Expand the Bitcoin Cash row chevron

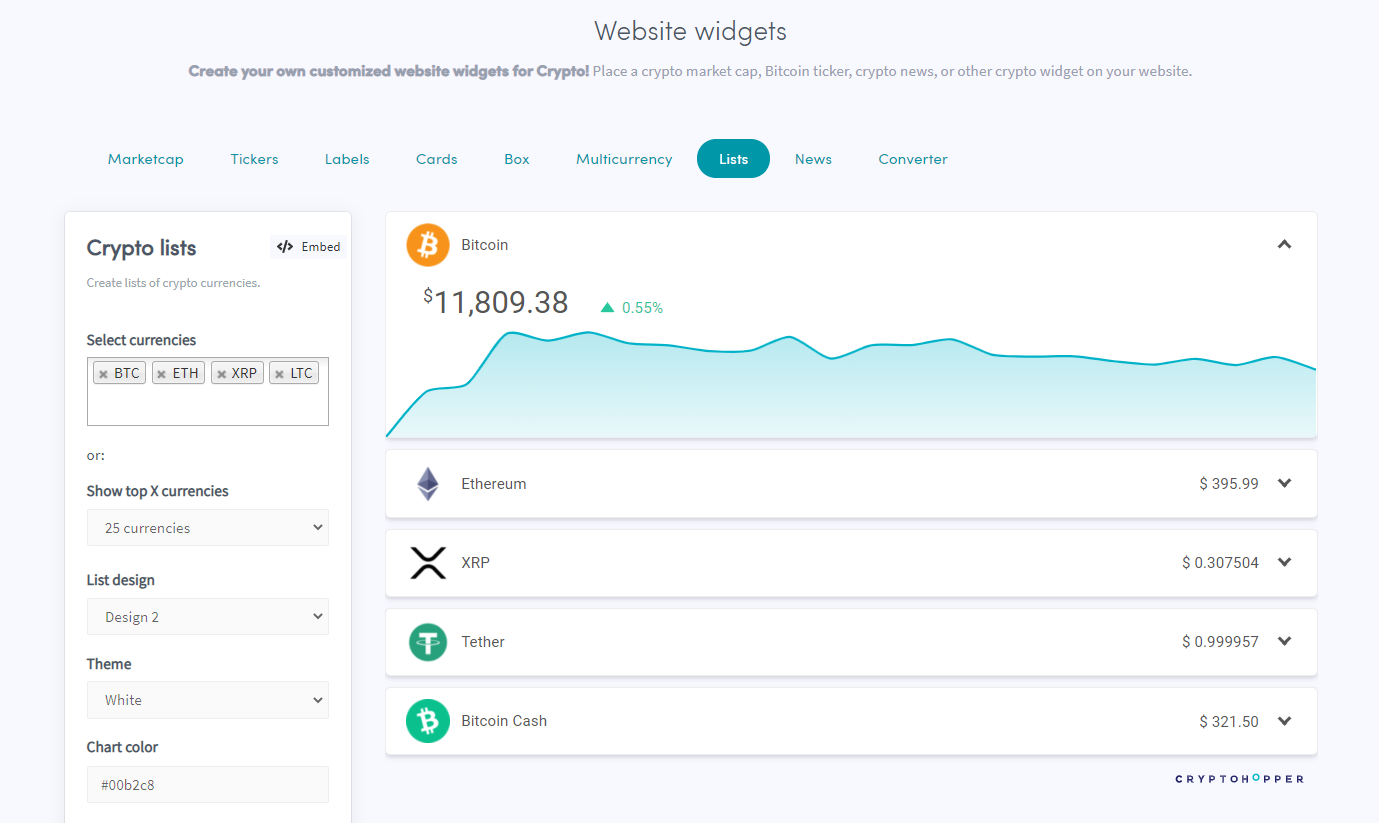(x=1285, y=720)
